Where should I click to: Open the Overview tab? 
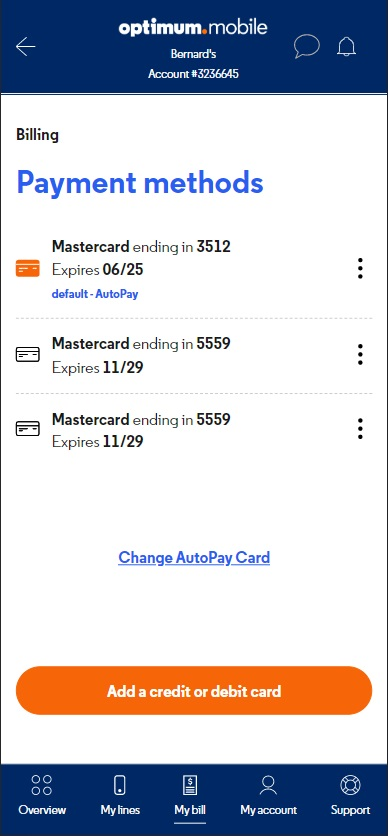pyautogui.click(x=42, y=795)
